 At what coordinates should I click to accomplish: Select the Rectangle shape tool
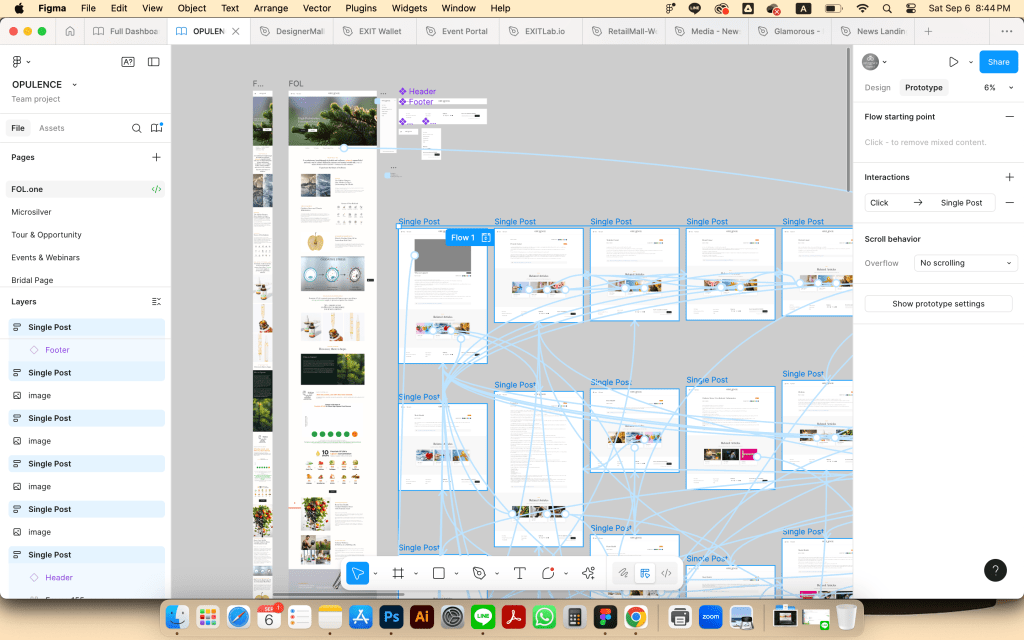(x=438, y=573)
